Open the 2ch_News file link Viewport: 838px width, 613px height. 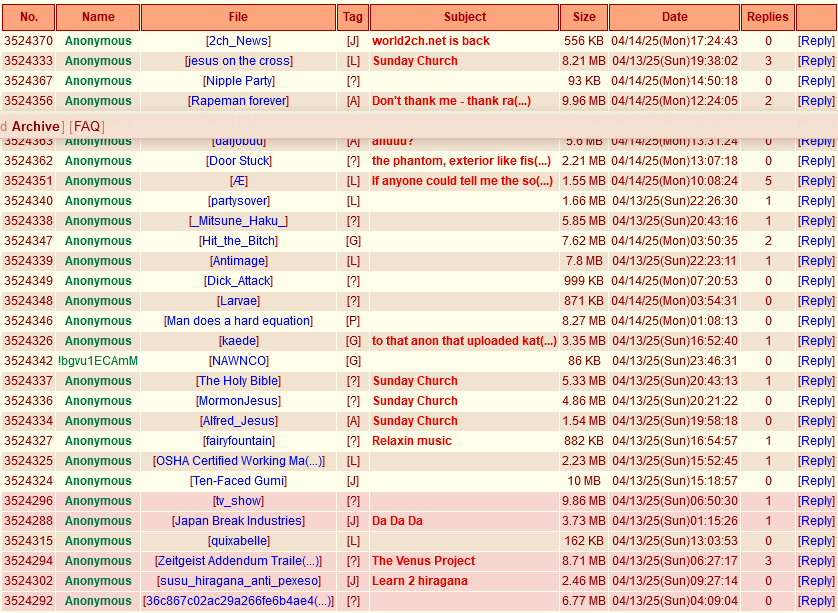(x=238, y=41)
